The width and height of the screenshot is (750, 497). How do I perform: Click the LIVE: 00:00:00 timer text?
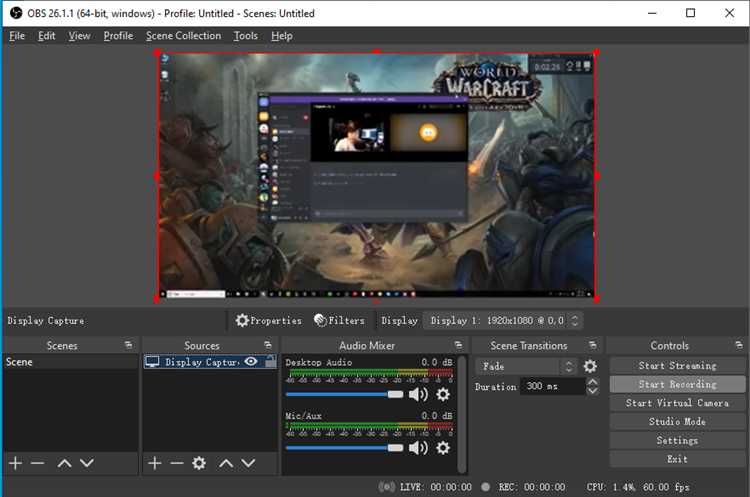436,487
